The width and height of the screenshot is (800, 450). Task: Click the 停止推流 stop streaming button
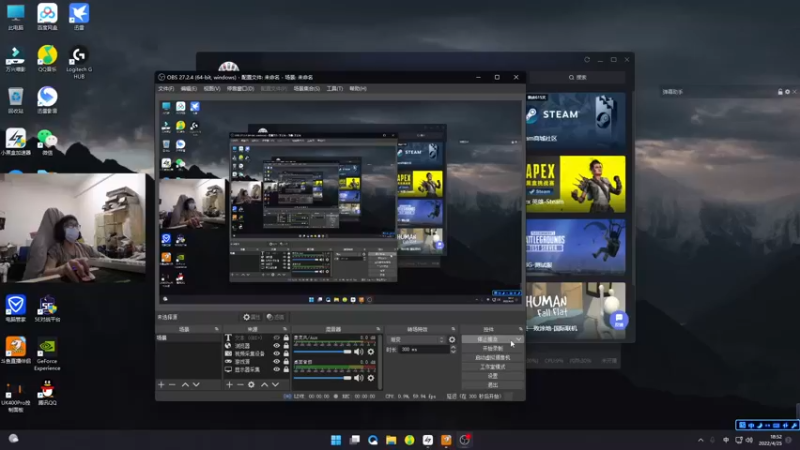coord(488,339)
